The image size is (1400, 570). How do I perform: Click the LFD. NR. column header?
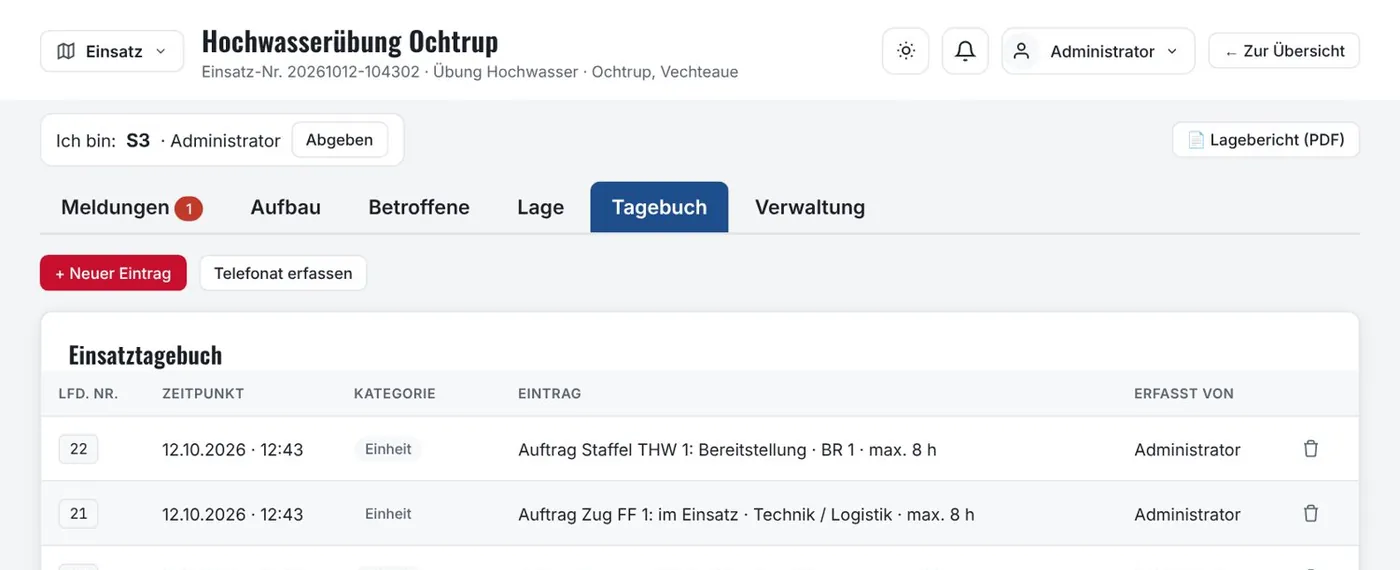88,394
